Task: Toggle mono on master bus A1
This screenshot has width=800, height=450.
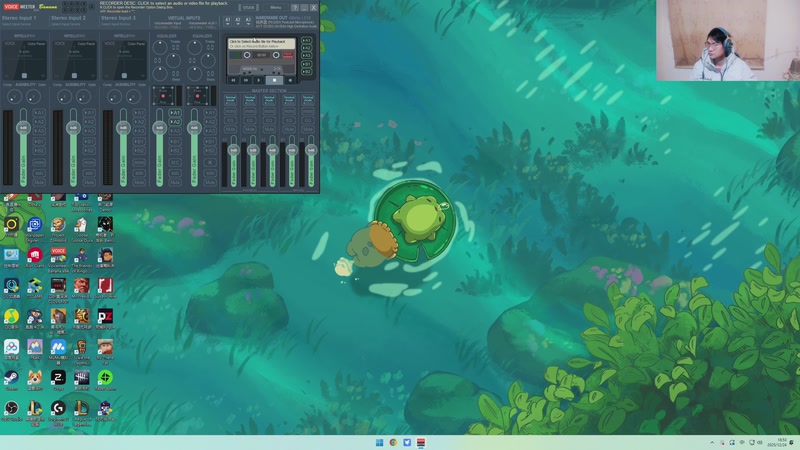Action: tap(231, 111)
